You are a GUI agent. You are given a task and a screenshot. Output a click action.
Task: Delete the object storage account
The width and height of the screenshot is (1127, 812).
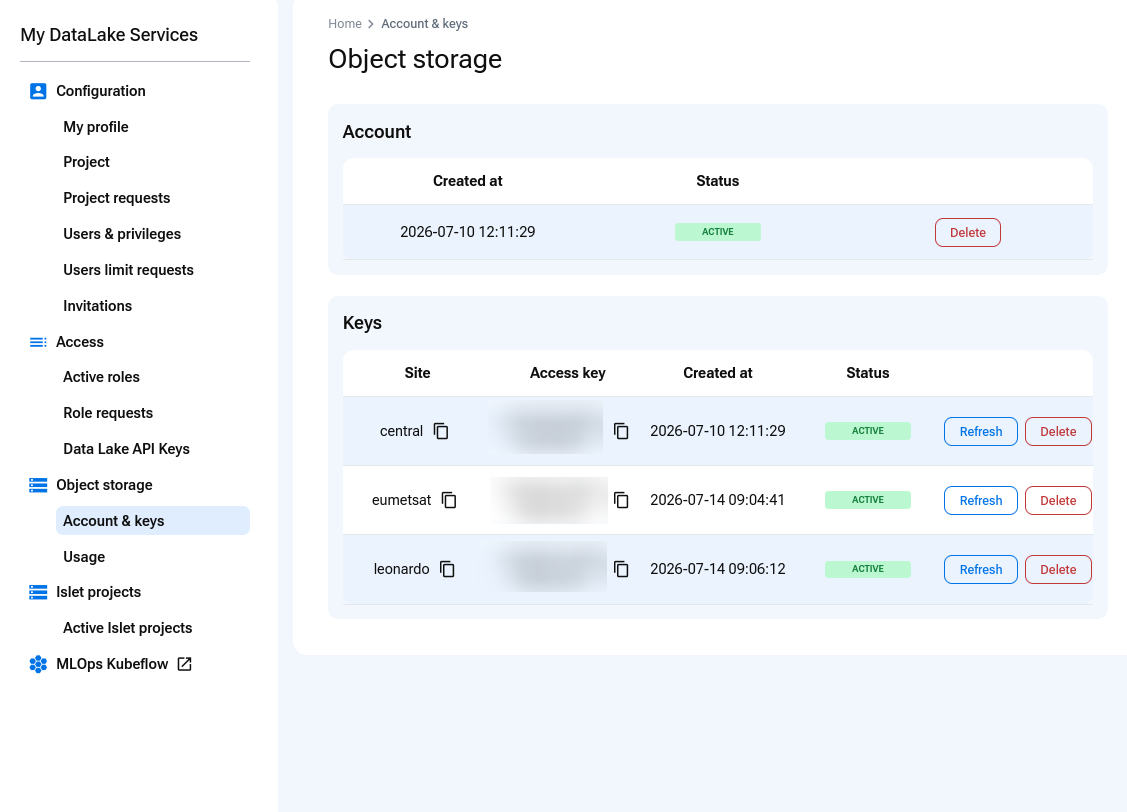pos(968,233)
